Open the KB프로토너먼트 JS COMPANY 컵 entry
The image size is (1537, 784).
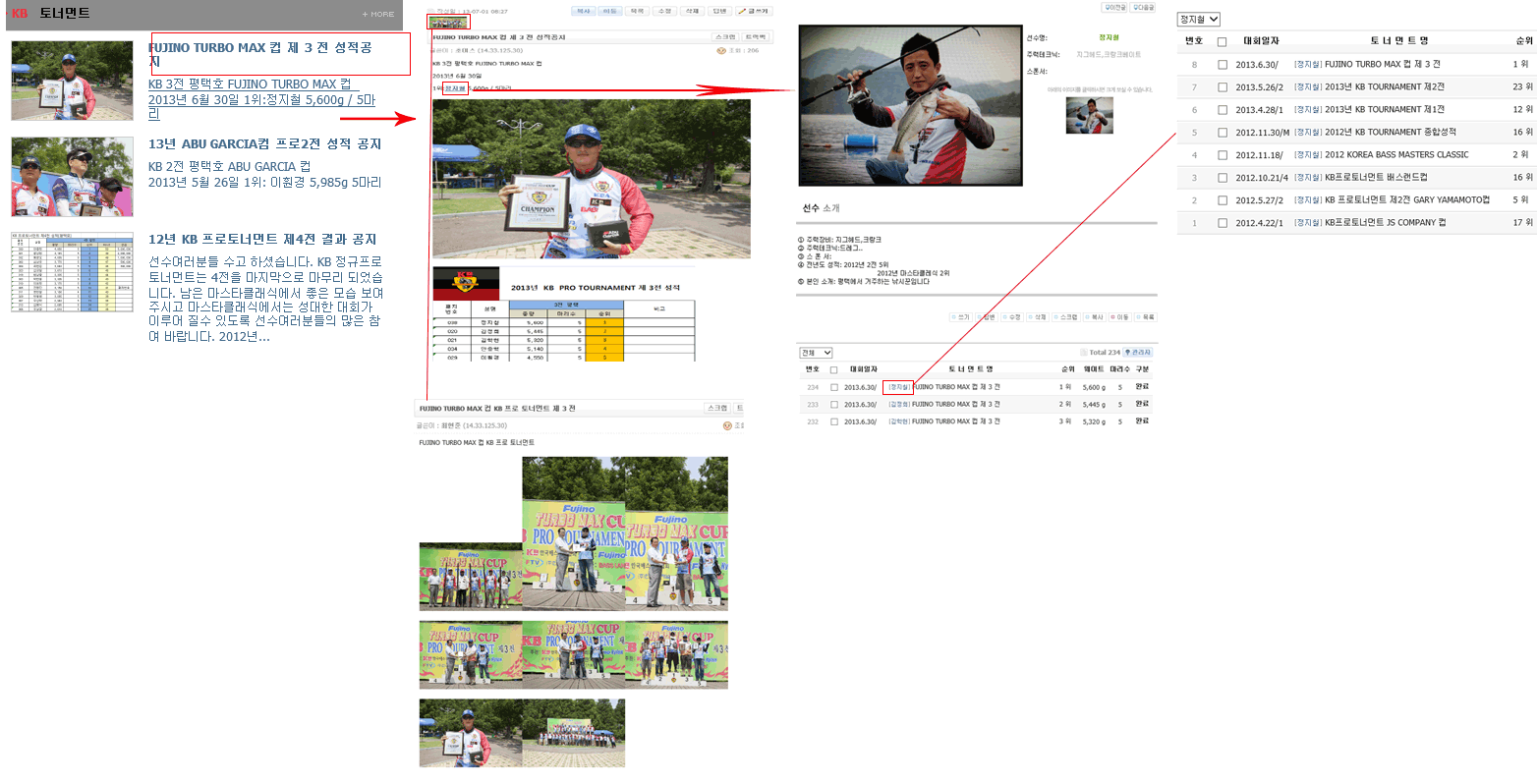click(x=1386, y=223)
